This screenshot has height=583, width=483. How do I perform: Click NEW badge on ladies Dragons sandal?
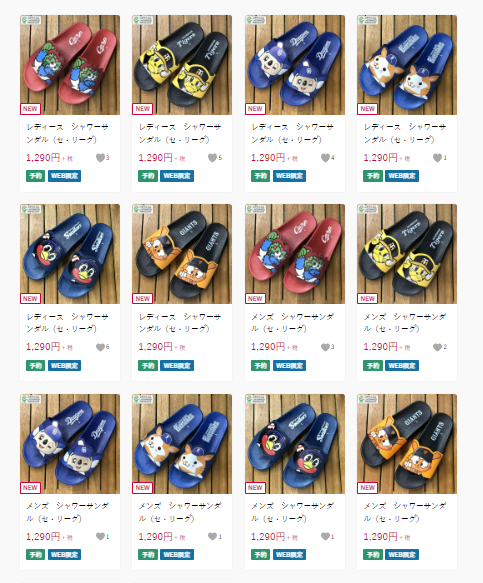click(255, 109)
